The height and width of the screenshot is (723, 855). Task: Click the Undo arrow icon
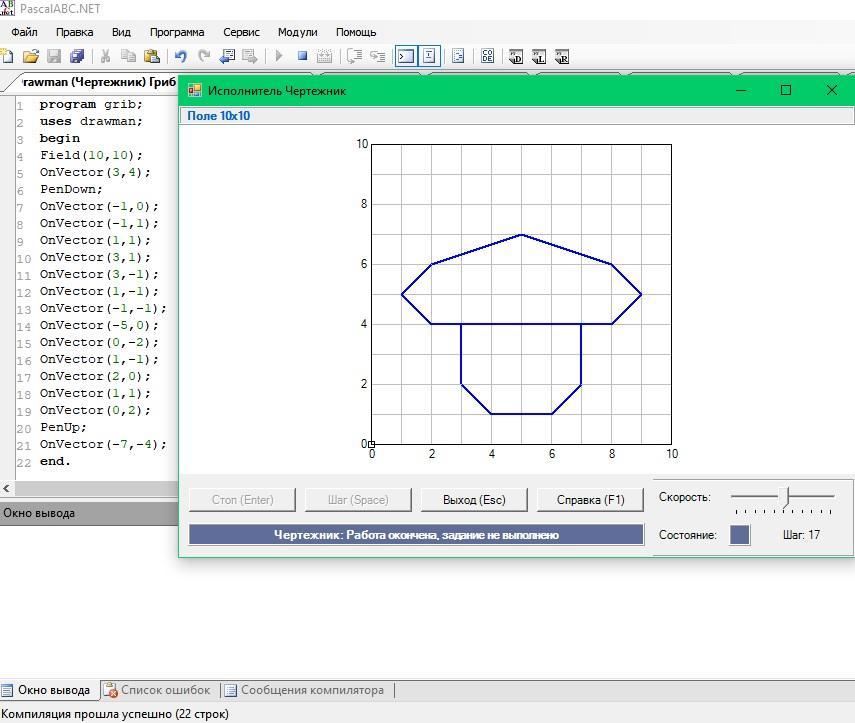tap(181, 57)
